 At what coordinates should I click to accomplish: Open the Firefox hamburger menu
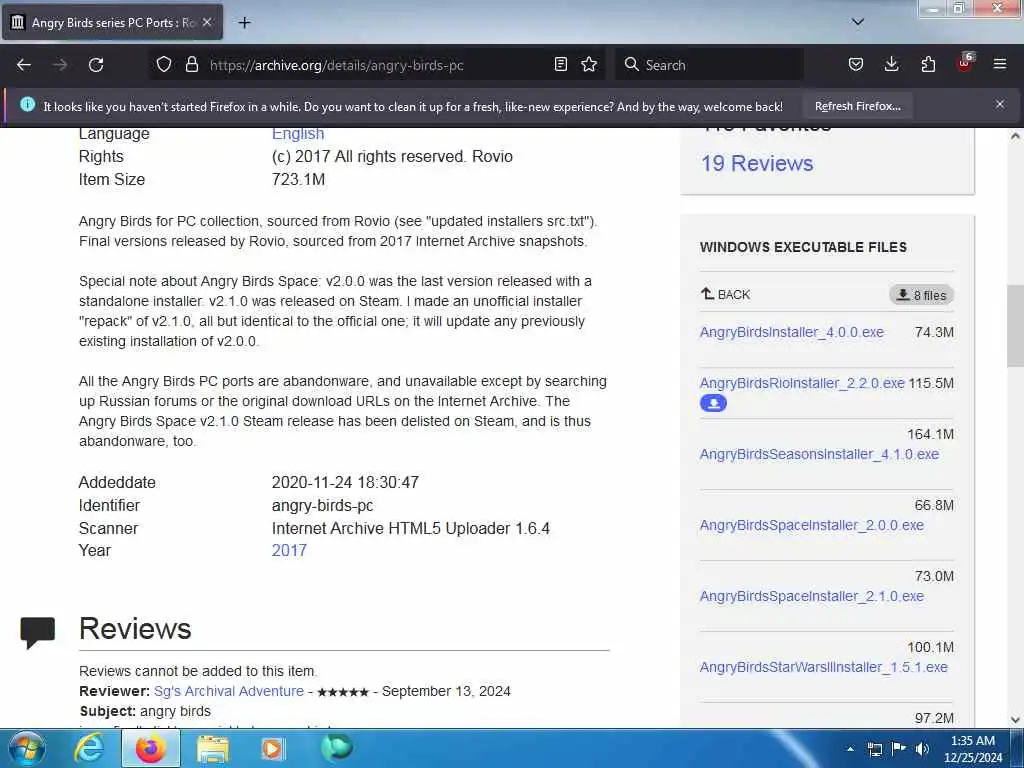[x=1000, y=65]
